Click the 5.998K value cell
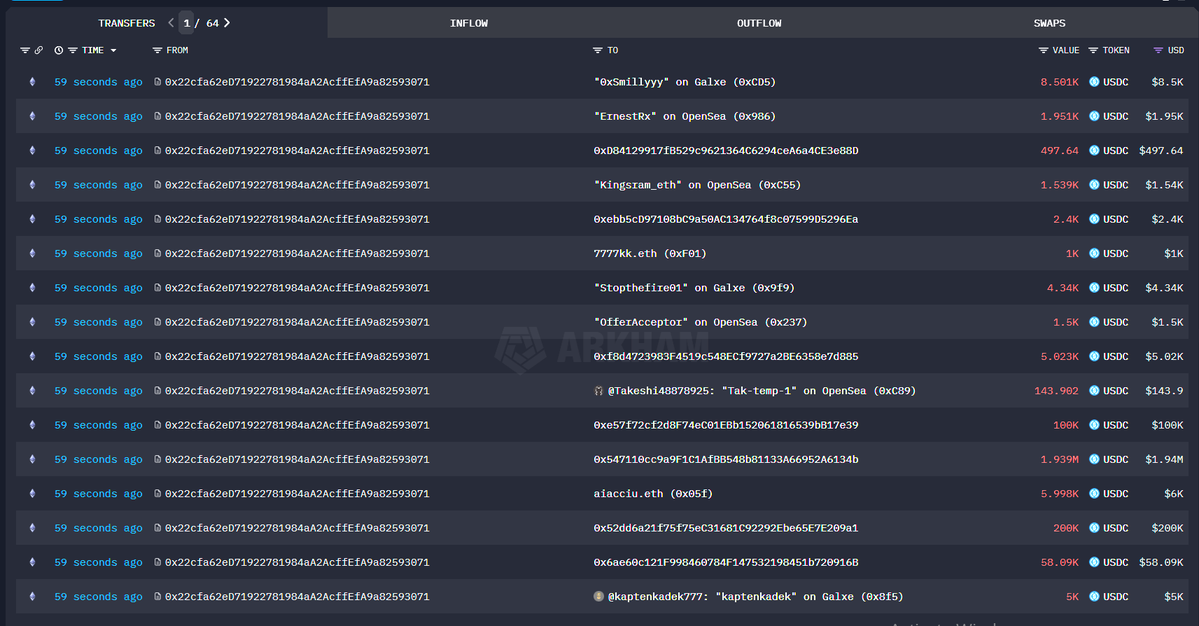The width and height of the screenshot is (1199, 626). coord(1059,494)
